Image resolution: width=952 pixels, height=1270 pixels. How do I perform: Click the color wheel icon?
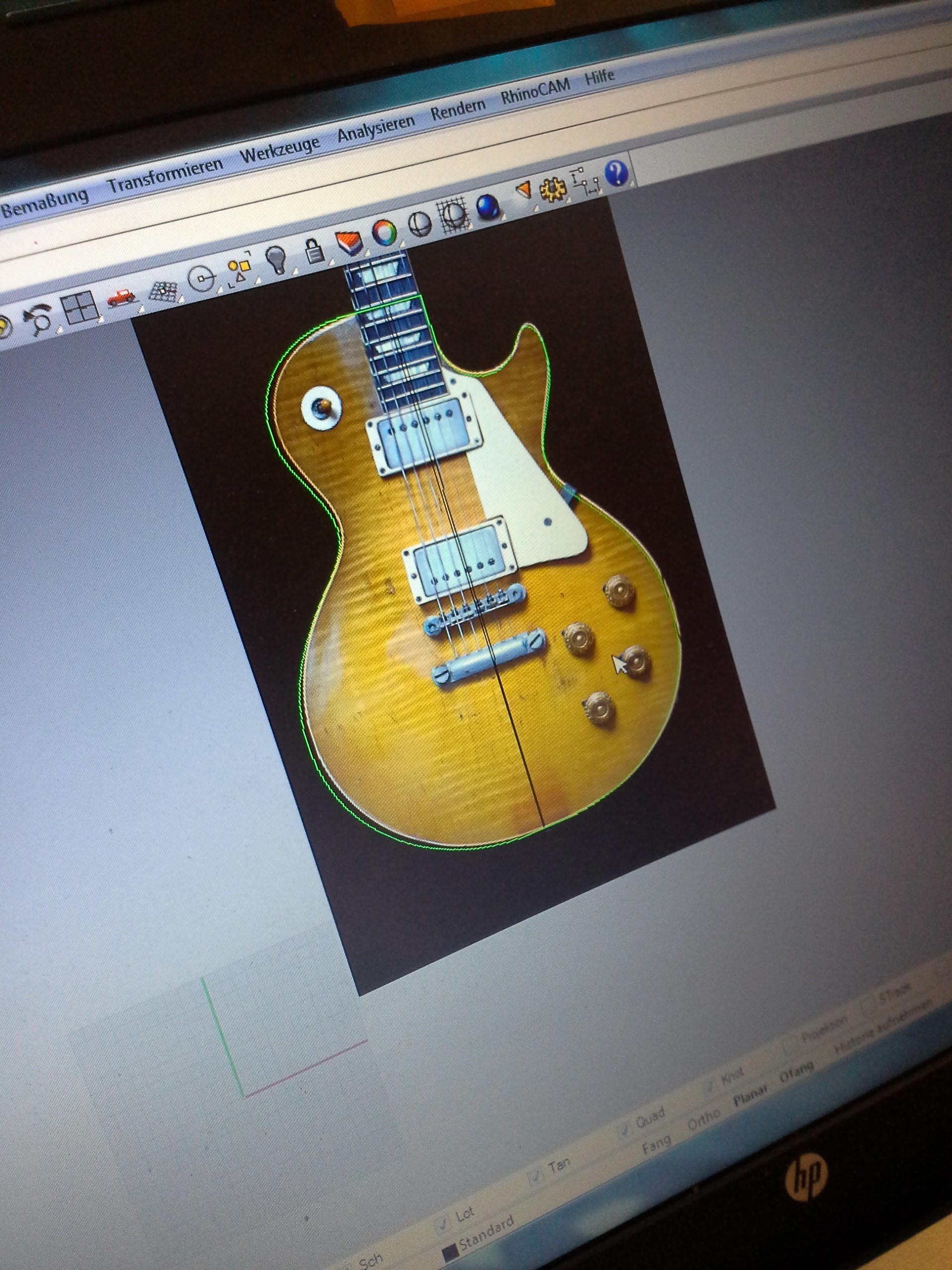coord(384,233)
